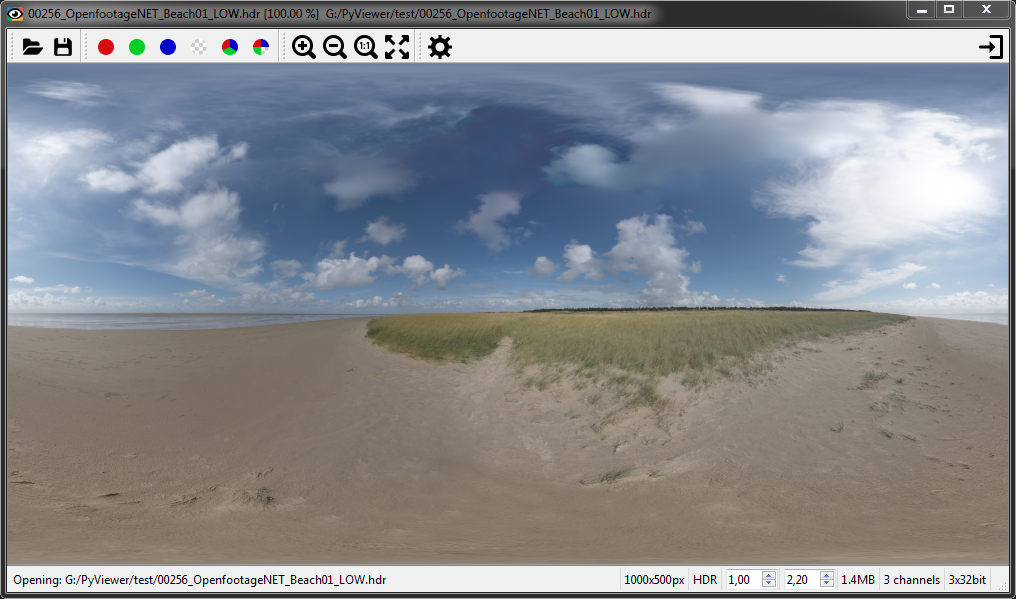Screen dimensions: 1016x599
Task: Click the exposure value field showing 1,00
Action: tap(743, 580)
